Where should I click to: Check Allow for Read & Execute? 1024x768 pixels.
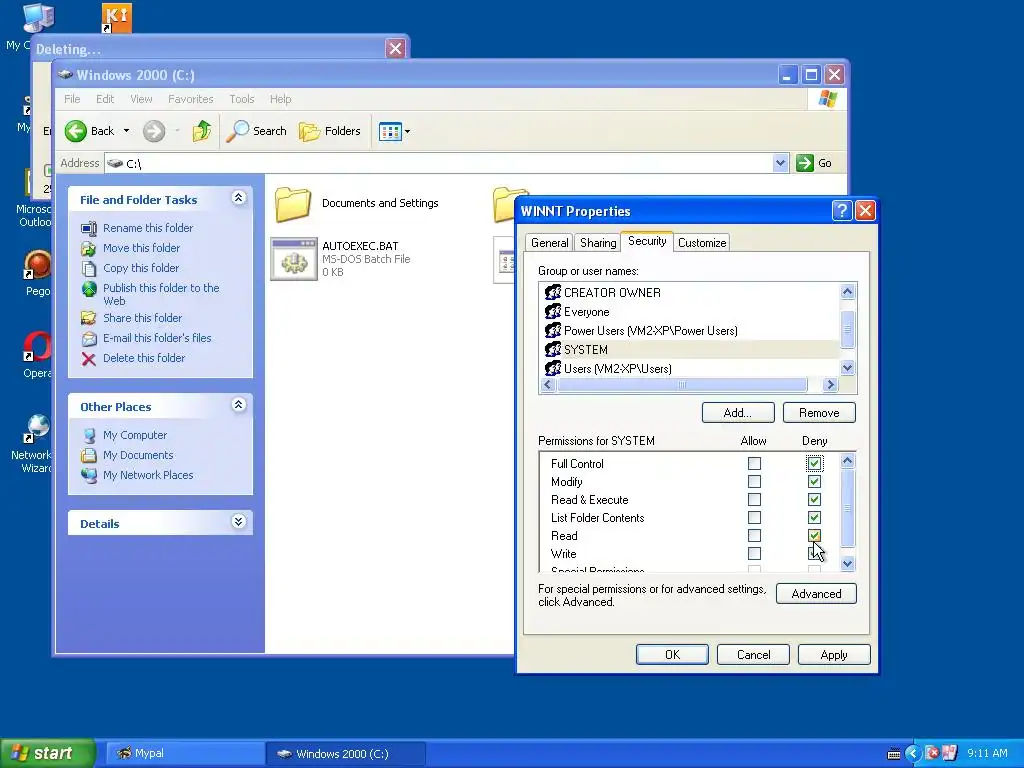pos(754,500)
